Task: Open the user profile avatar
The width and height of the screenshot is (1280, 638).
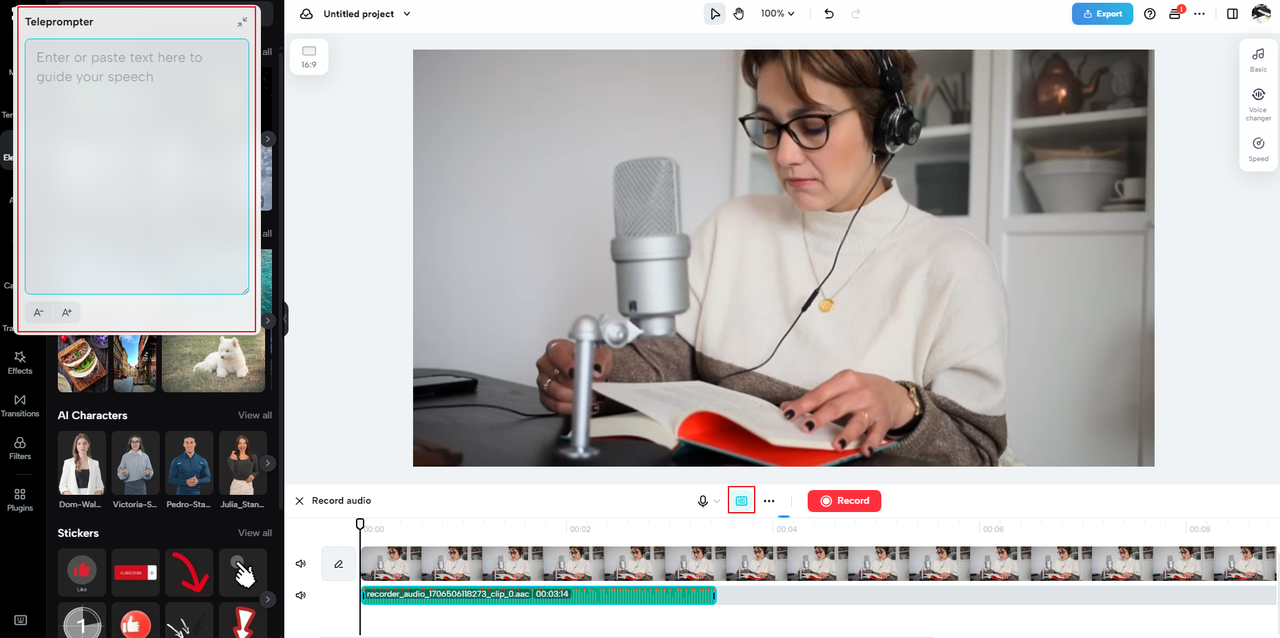Action: [x=1260, y=14]
